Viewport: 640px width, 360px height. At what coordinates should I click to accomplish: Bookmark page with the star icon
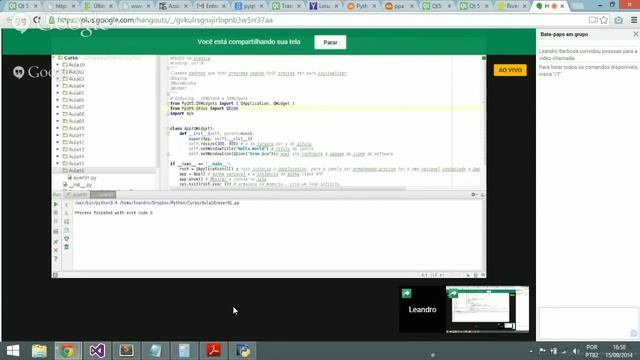pos(604,20)
